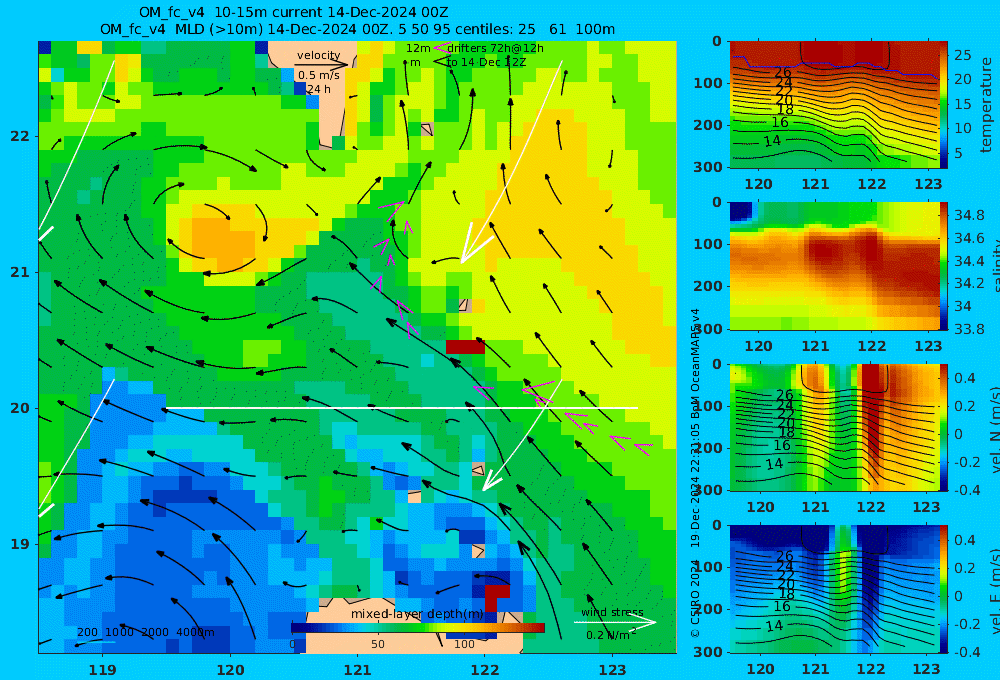Click the MLD centiles subtitle line
1000x680 pixels.
(x=357, y=29)
